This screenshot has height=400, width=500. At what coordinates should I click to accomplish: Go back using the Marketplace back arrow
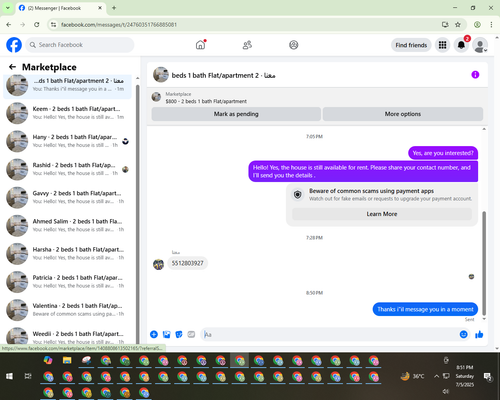coord(12,67)
